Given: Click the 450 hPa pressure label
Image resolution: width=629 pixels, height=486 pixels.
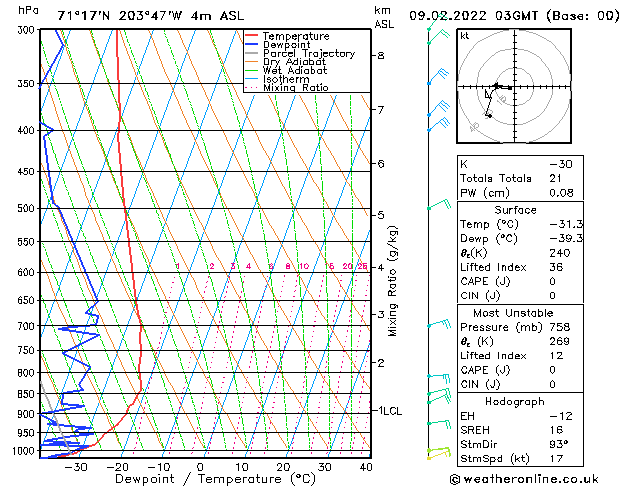Looking at the screenshot, I should click(x=28, y=172).
